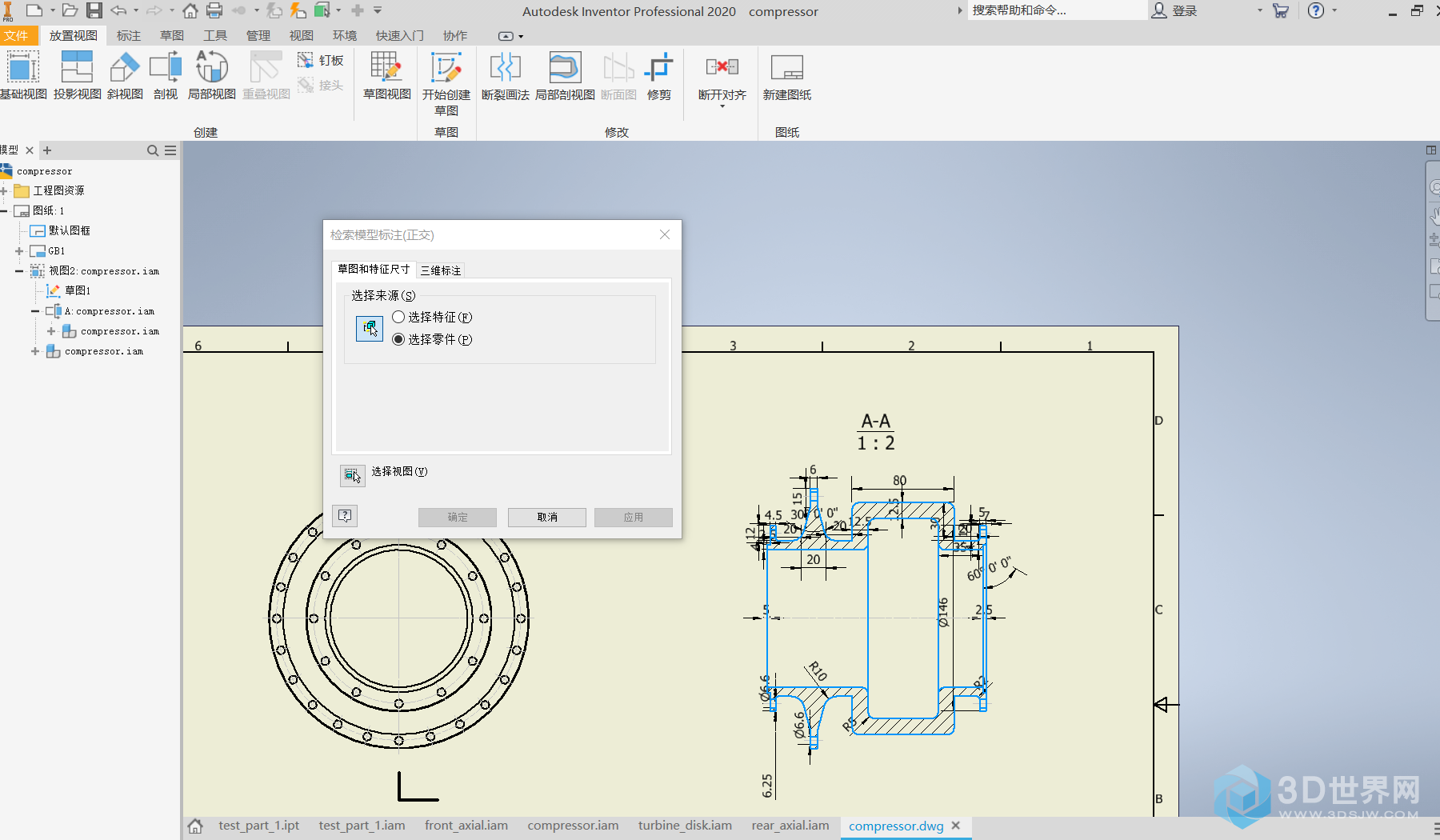Open a file with the folder icon
This screenshot has width=1440, height=840.
(x=70, y=10)
